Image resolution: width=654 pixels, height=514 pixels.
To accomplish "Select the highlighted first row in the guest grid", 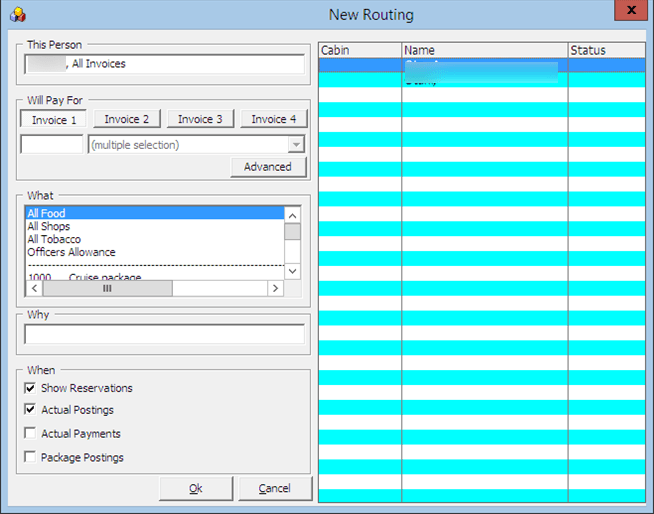I will point(482,65).
